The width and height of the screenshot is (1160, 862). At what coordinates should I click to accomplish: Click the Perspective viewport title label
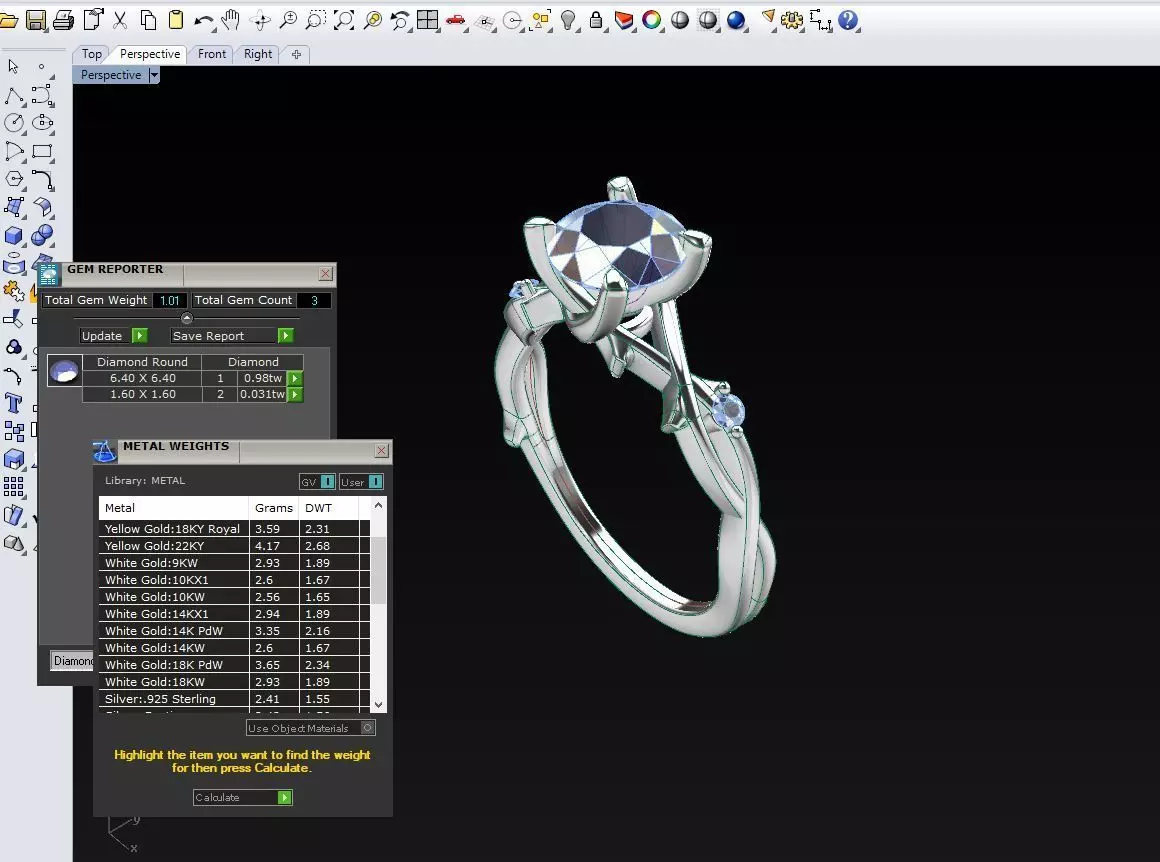click(x=111, y=75)
